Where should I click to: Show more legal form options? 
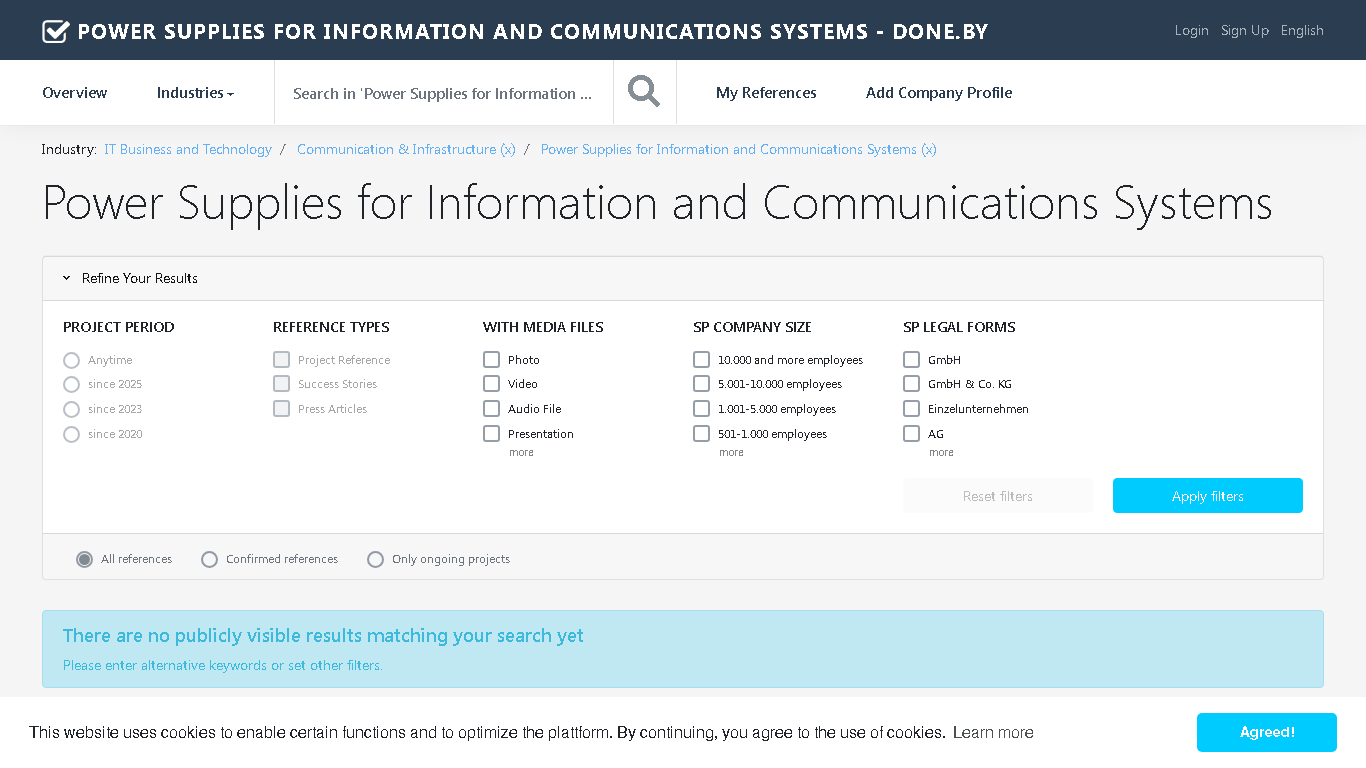coord(941,452)
